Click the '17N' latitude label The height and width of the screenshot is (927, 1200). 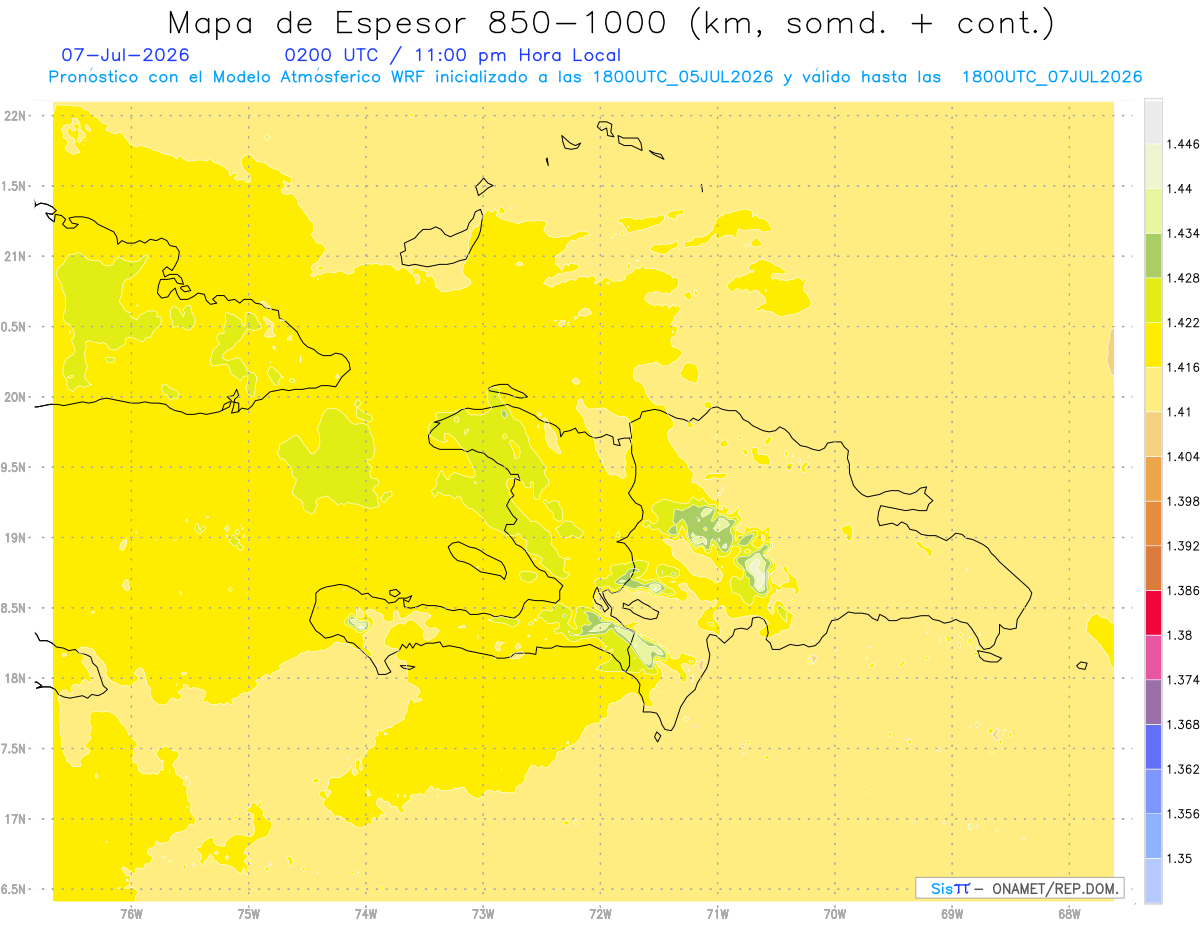tap(15, 819)
